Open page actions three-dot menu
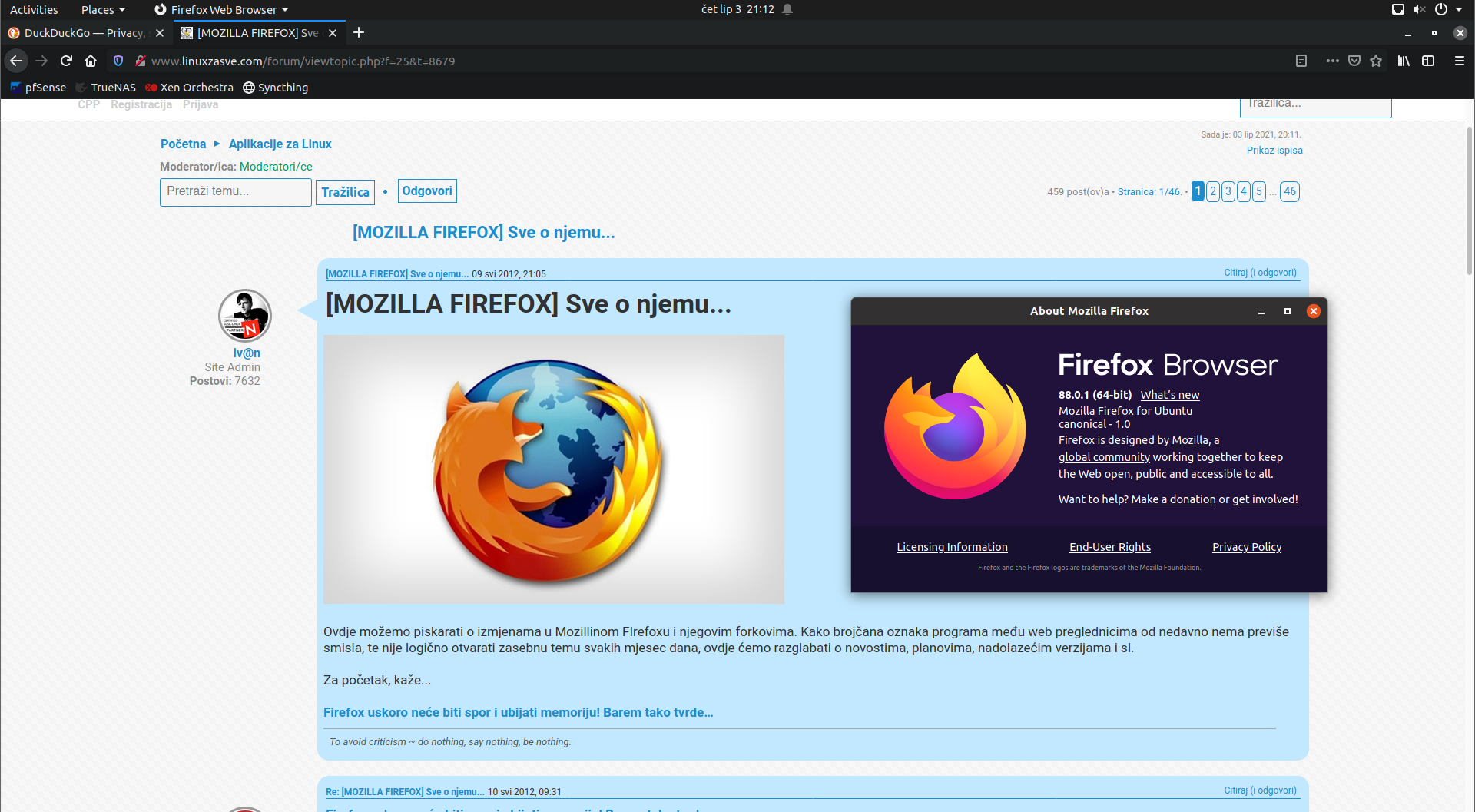 tap(1332, 61)
